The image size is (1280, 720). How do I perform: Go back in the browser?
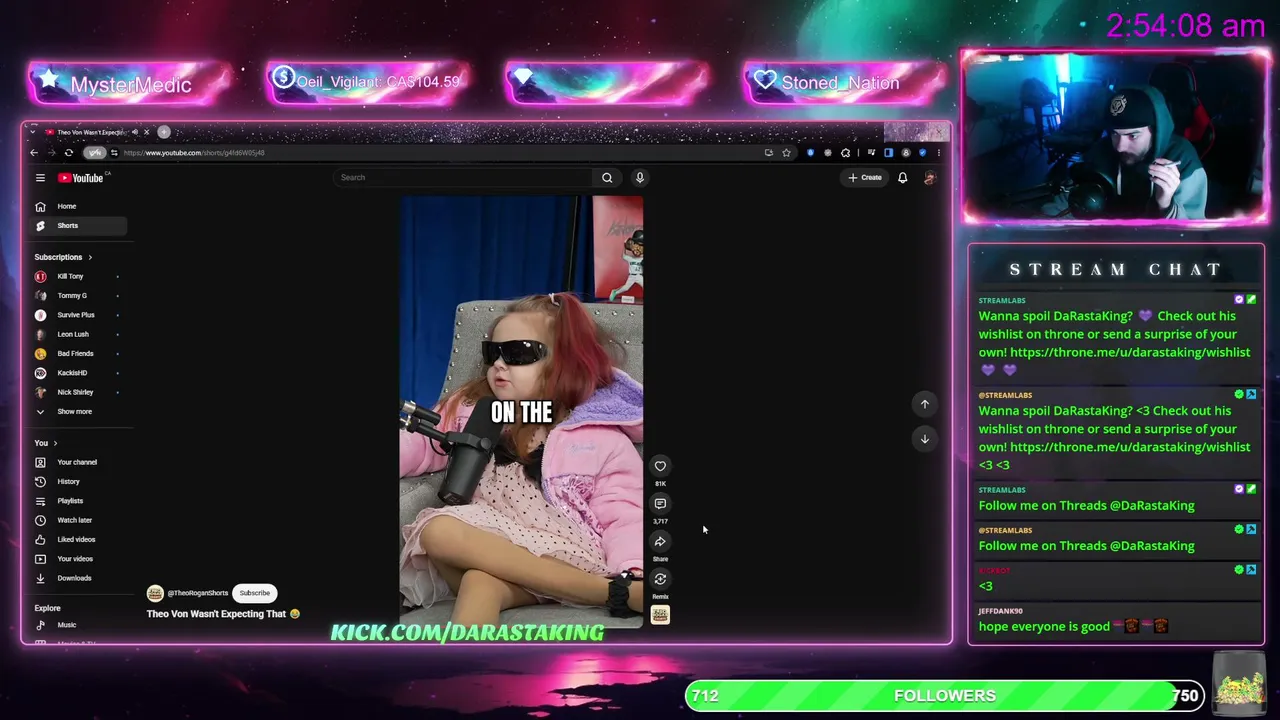pyautogui.click(x=34, y=153)
